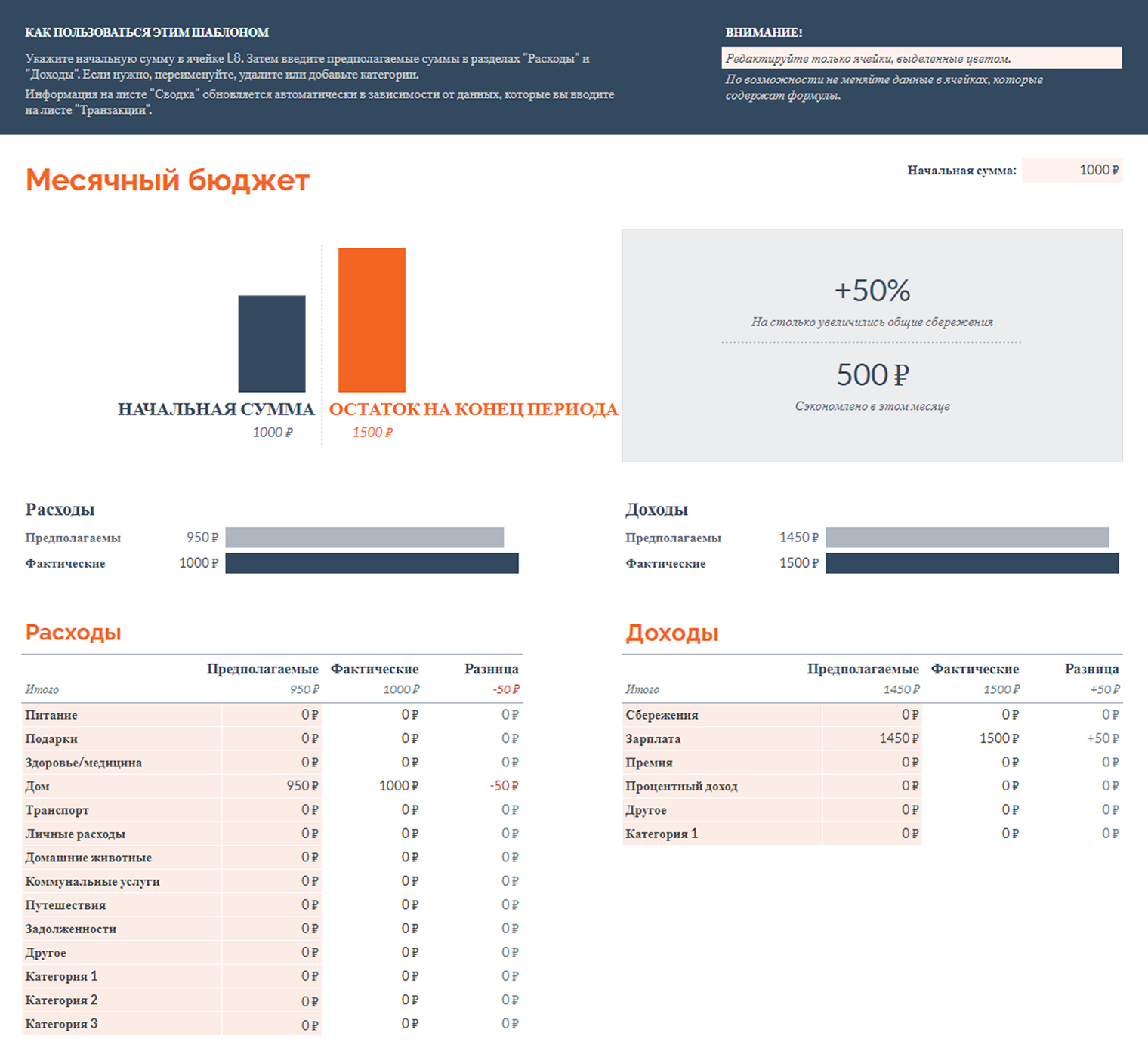This screenshot has height=1057, width=1148.
Task: Click the planned 0 ₽ cell for Транспорт
Action: tap(272, 810)
